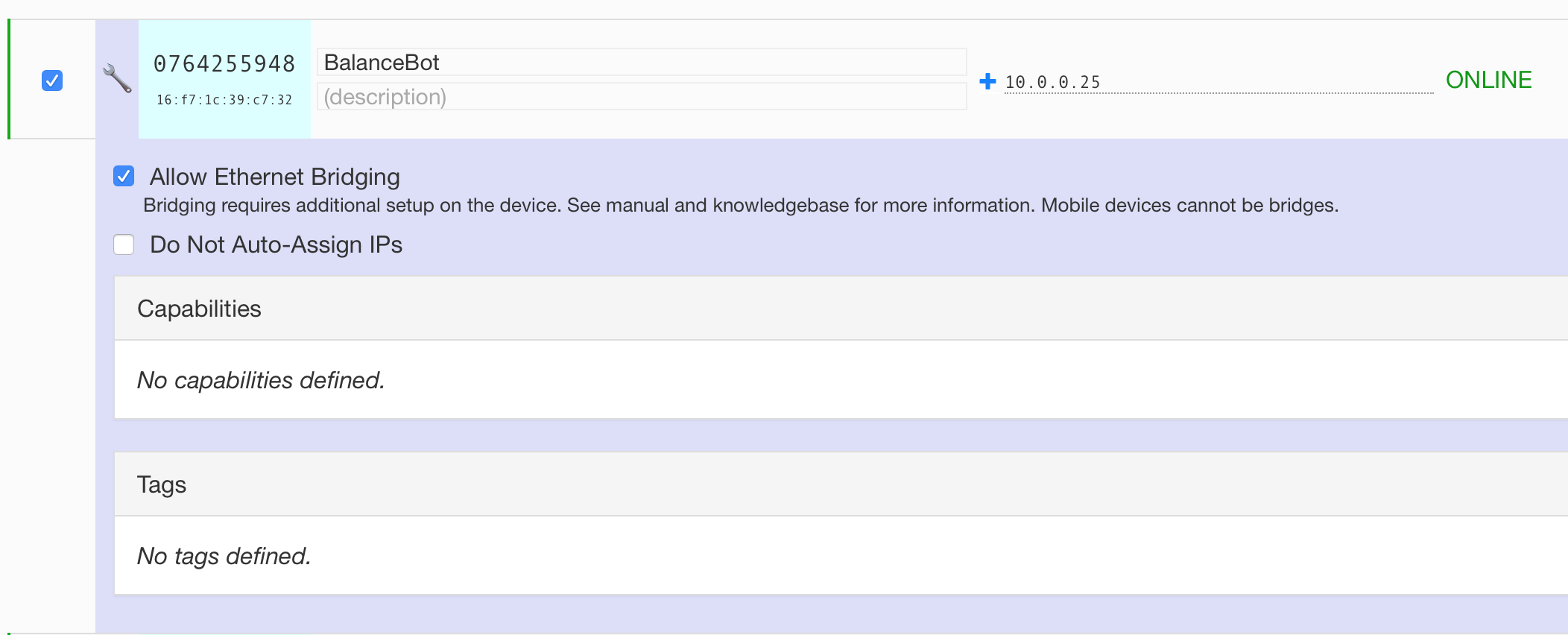Screen dimensions: 1568x635
Task: Select MAC address 16:f7:1c:39:c7:32
Action: click(x=224, y=100)
